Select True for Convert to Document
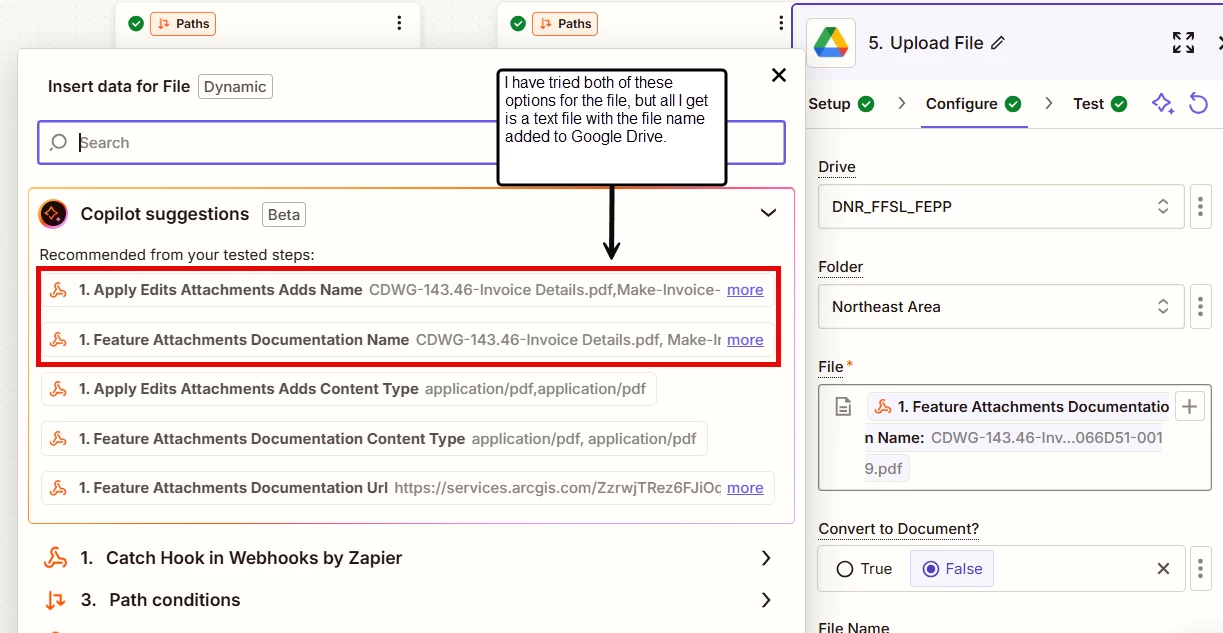 (x=863, y=568)
